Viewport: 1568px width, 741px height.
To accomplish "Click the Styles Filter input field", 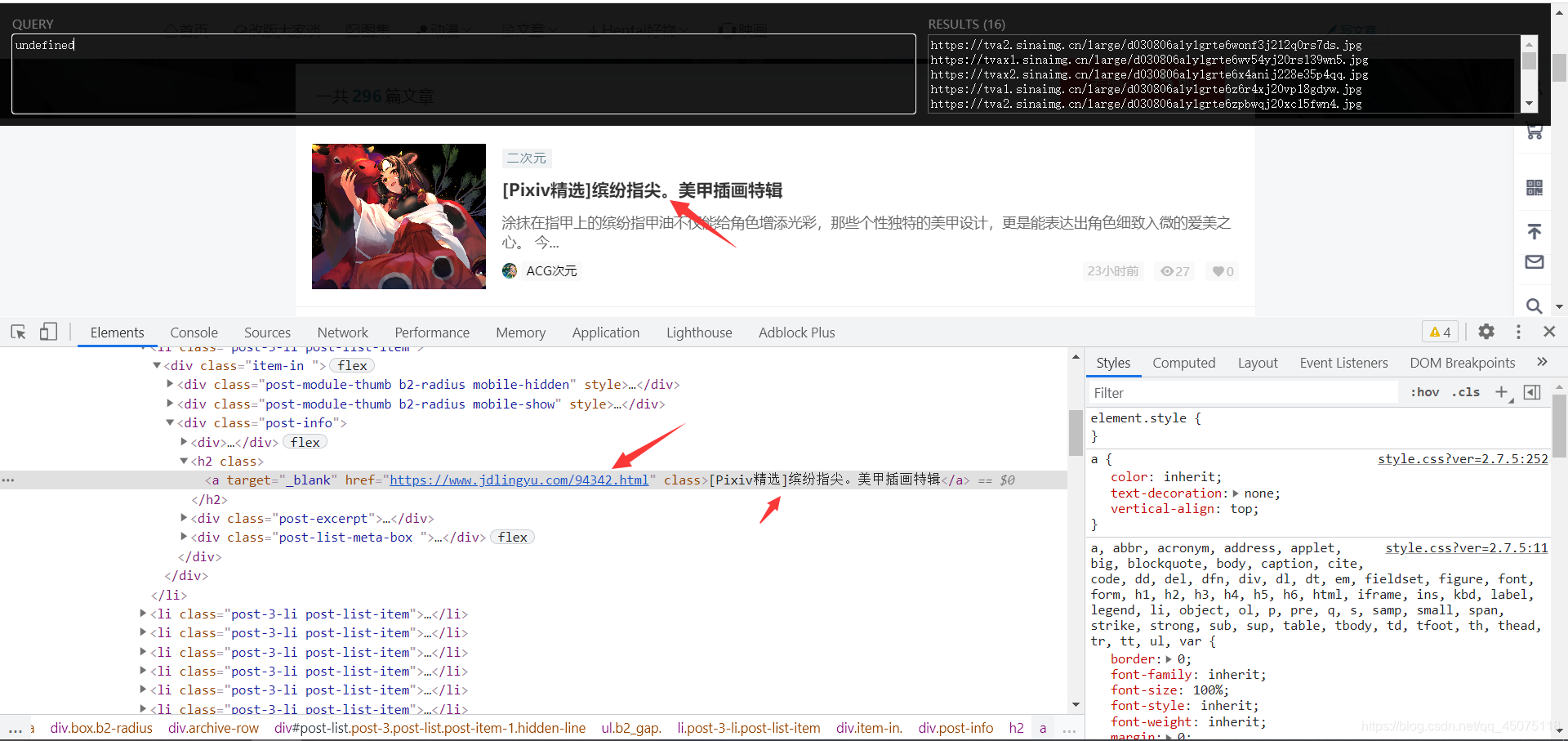I will click(x=1243, y=393).
